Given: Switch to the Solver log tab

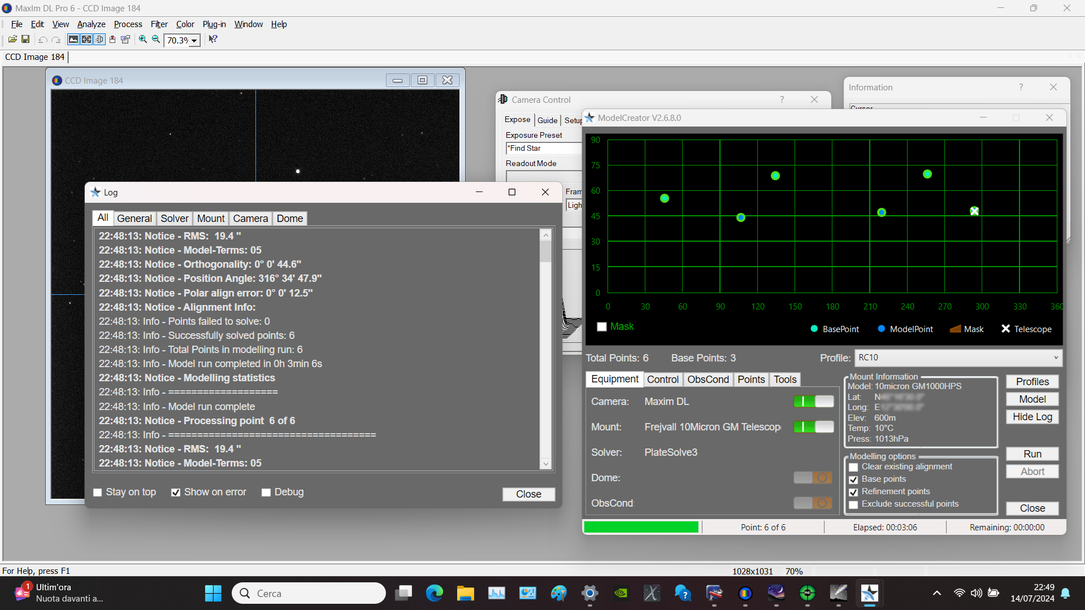Looking at the screenshot, I should (x=174, y=218).
